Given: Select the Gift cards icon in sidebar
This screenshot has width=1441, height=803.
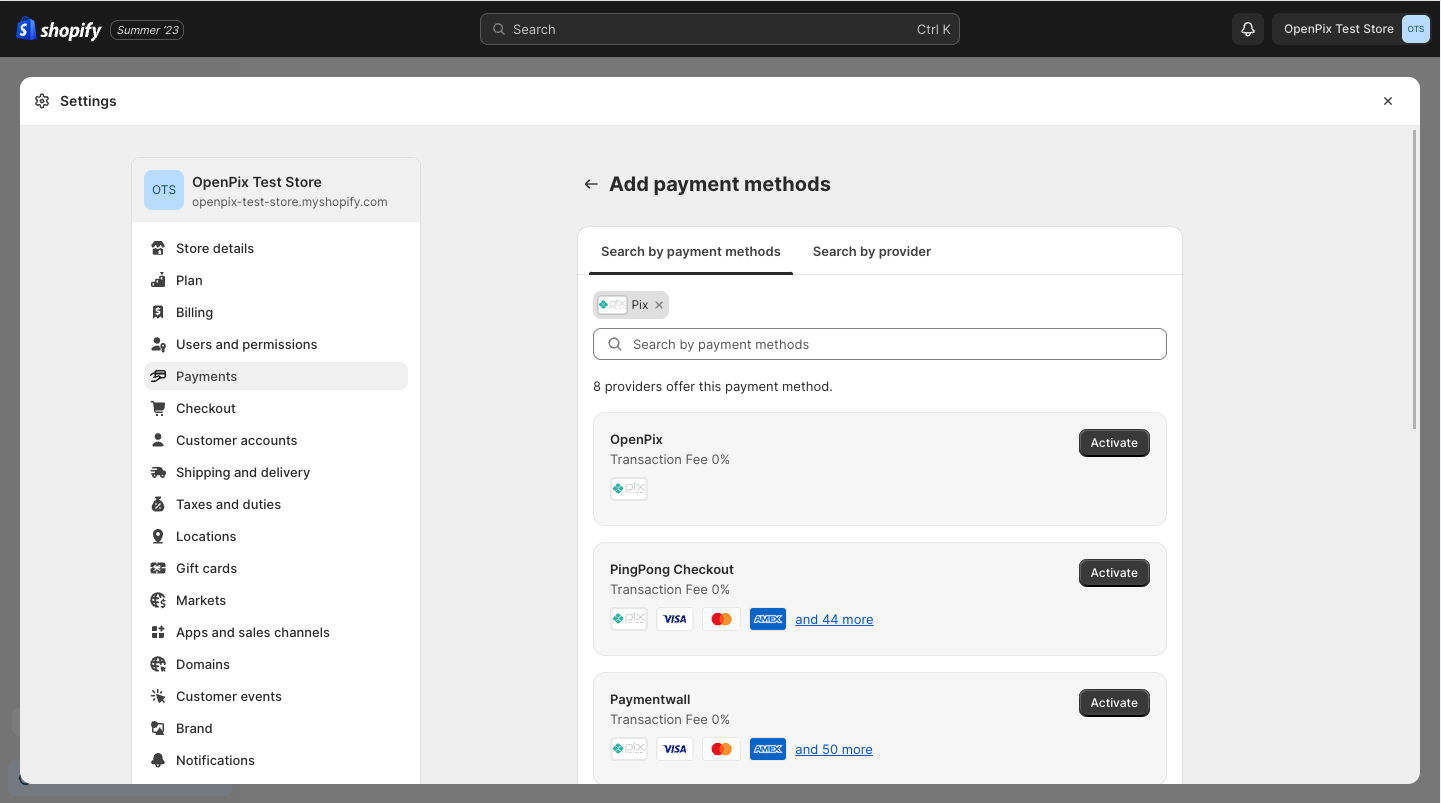Looking at the screenshot, I should (158, 568).
